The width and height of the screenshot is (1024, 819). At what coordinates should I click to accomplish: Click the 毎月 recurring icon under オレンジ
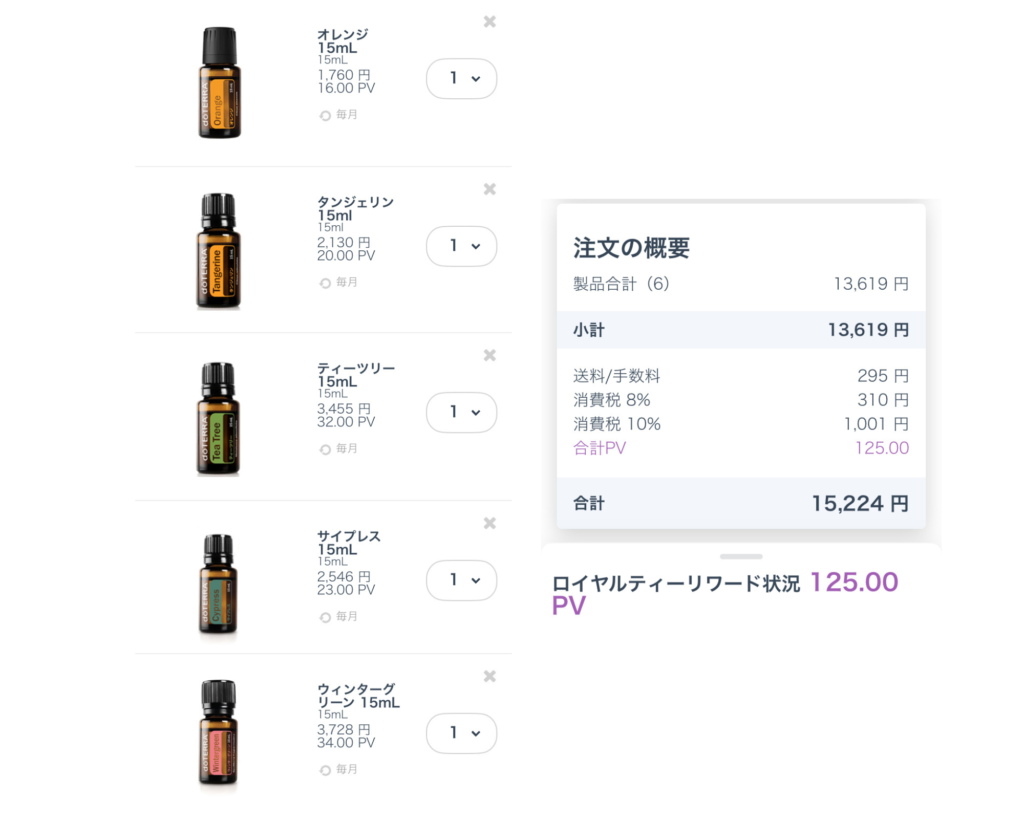tap(325, 116)
